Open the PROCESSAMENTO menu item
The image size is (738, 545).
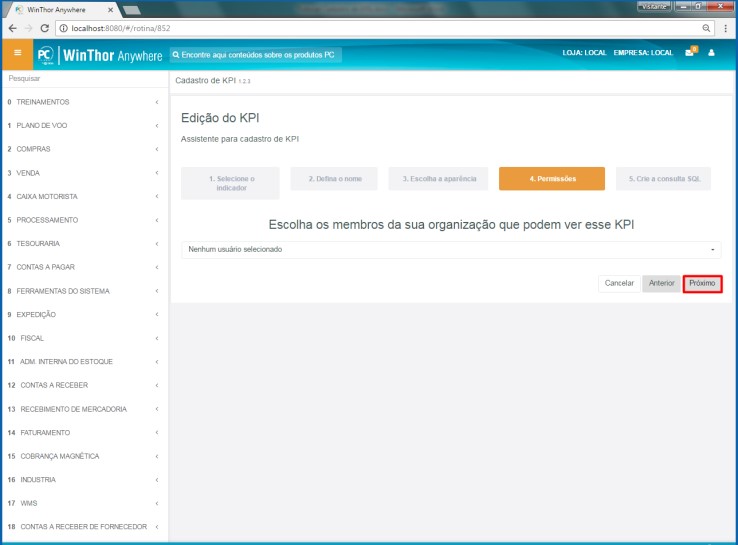[x=84, y=220]
